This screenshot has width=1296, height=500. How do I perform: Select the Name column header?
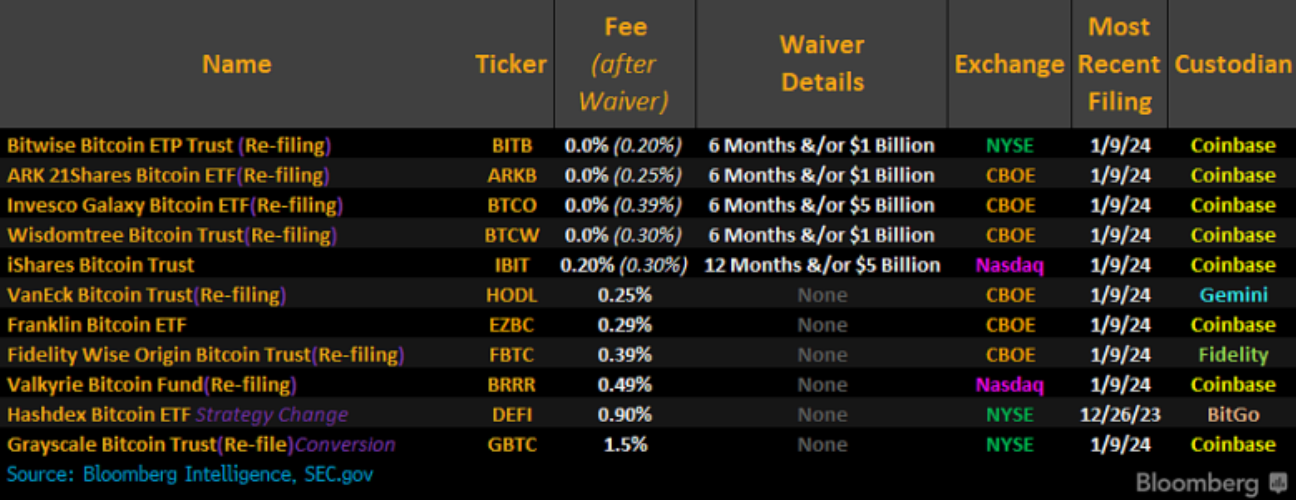[x=236, y=64]
